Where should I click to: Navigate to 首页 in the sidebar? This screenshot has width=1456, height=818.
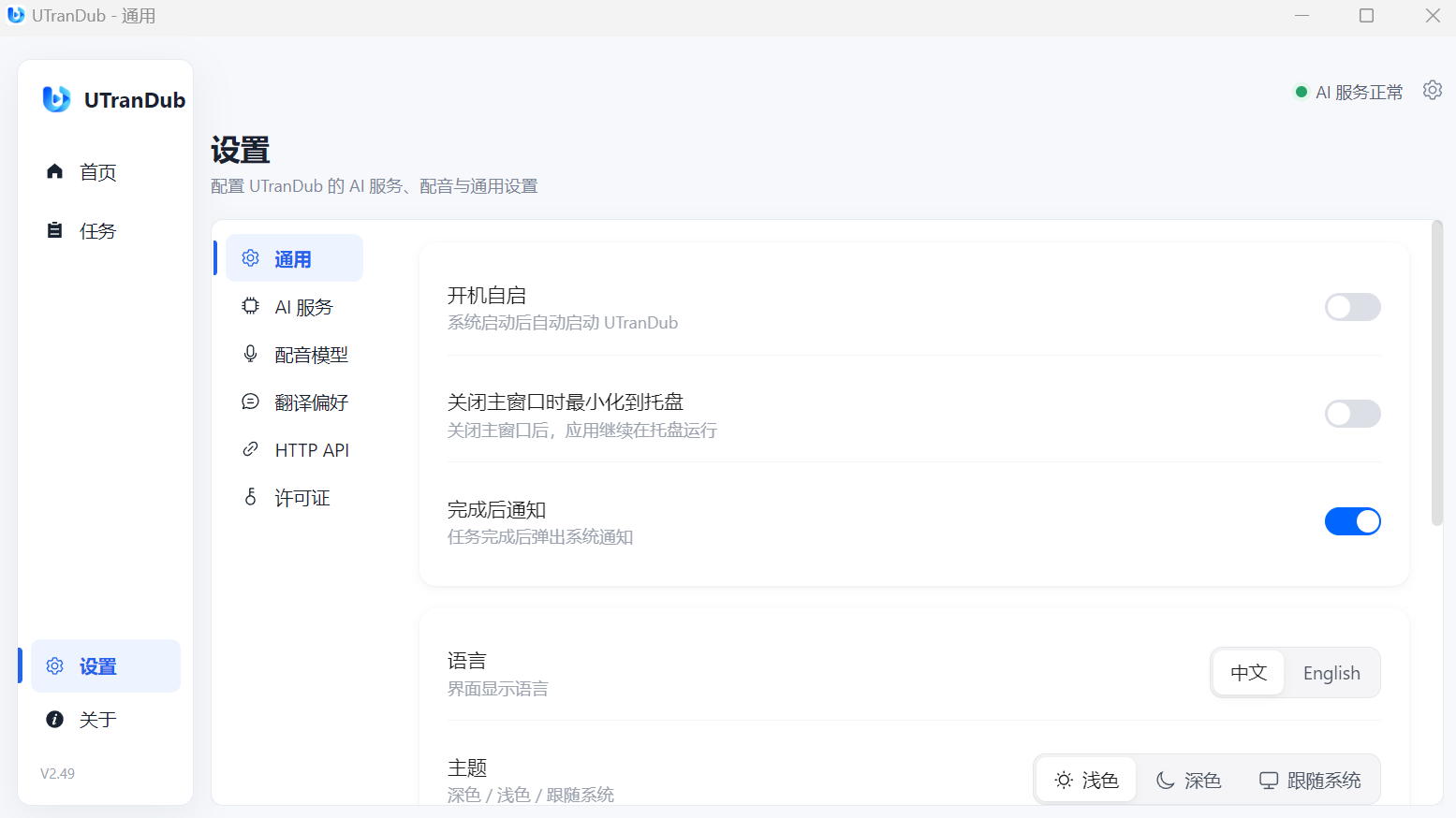pos(105,171)
